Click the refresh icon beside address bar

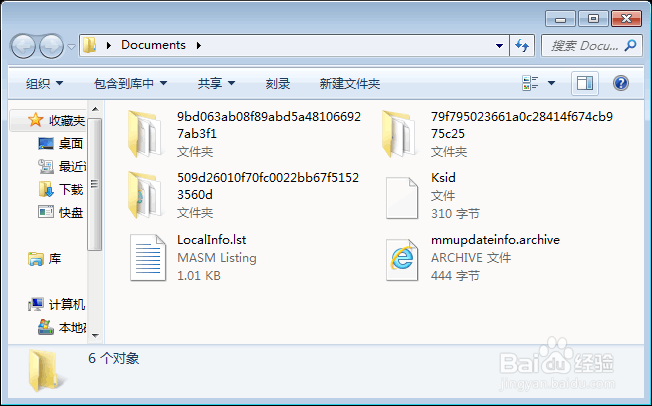tap(522, 45)
